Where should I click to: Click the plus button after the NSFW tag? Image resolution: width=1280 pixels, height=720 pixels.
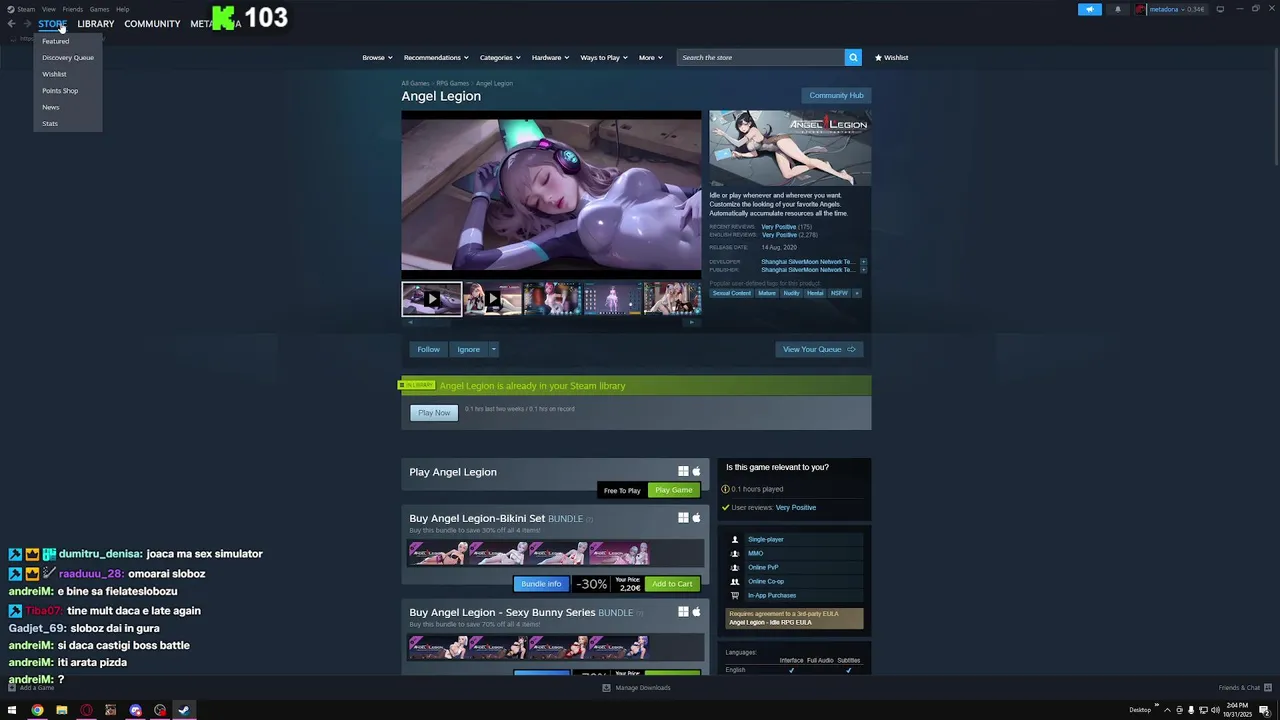pyautogui.click(x=857, y=293)
